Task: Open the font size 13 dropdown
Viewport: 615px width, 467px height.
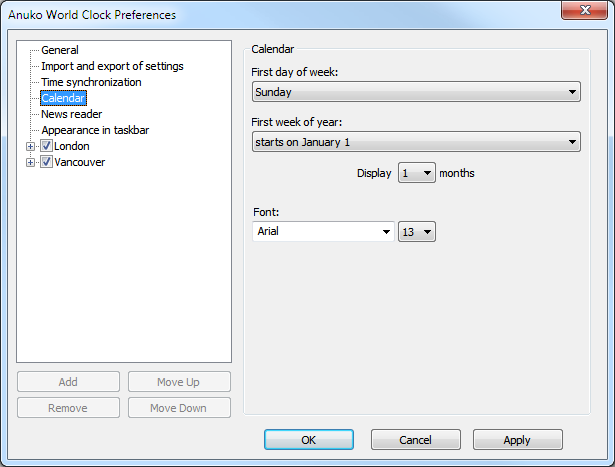Action: point(417,232)
